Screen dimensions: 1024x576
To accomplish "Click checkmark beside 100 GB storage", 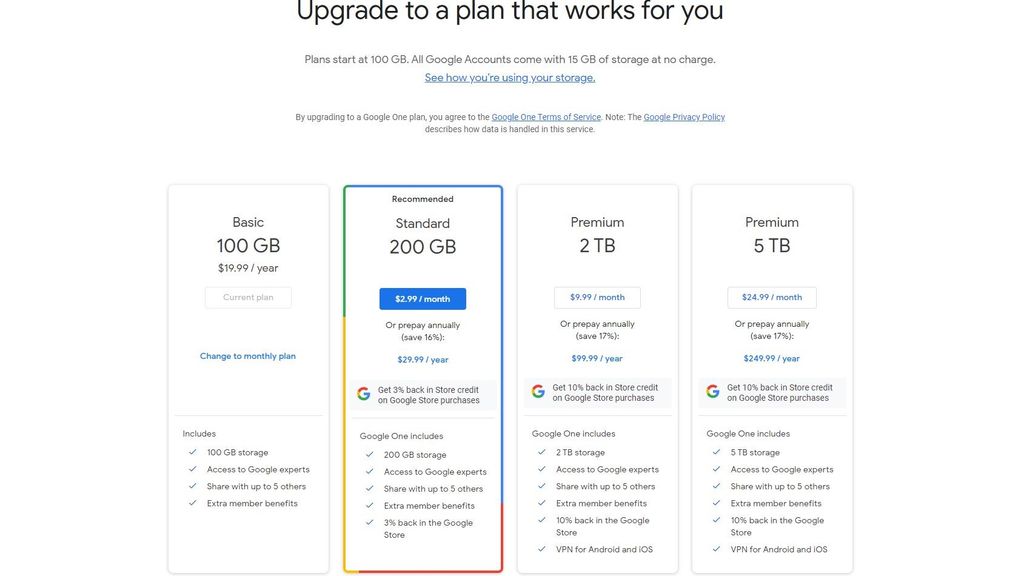I will click(x=193, y=453).
